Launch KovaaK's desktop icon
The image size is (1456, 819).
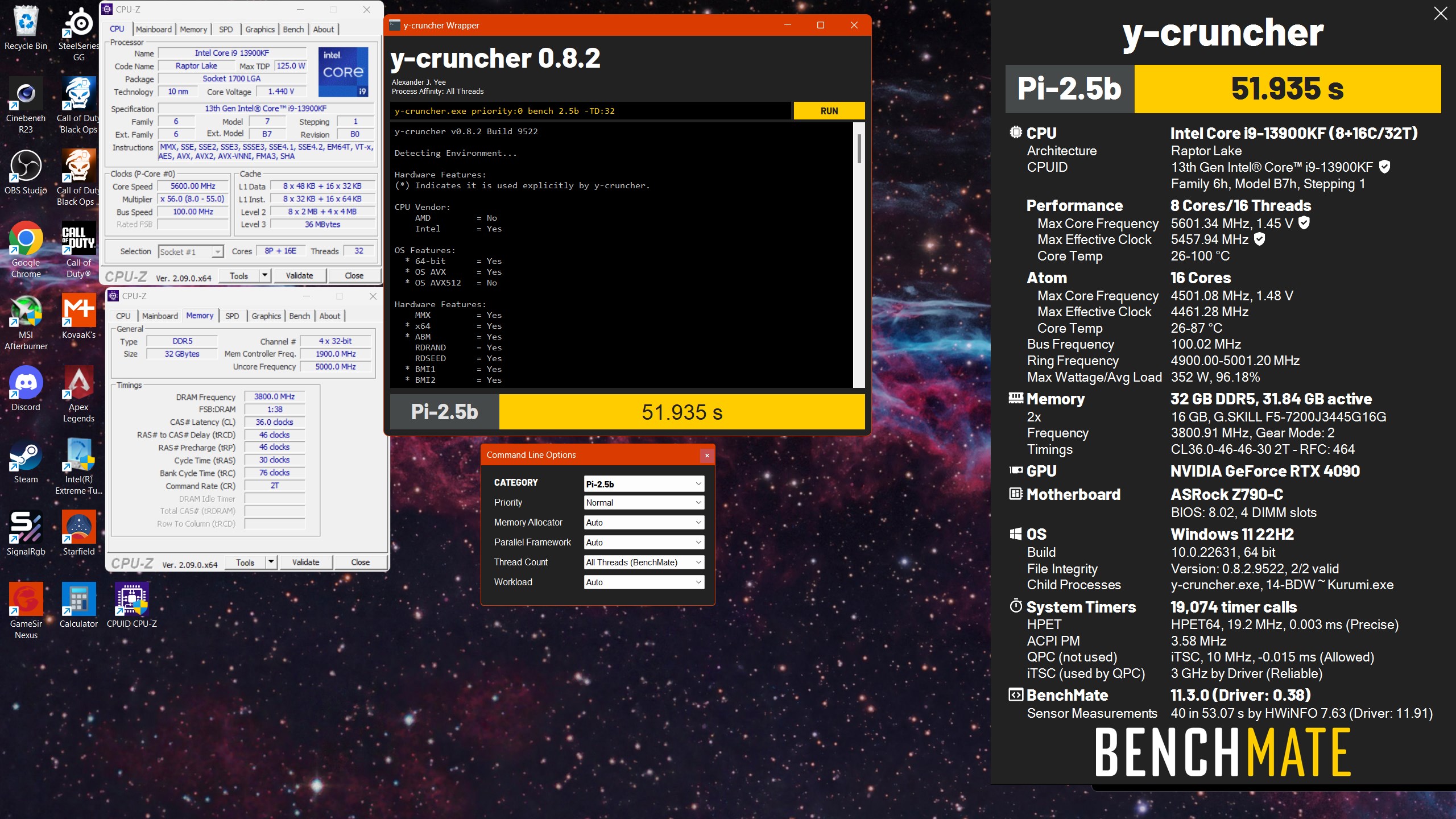coord(78,316)
